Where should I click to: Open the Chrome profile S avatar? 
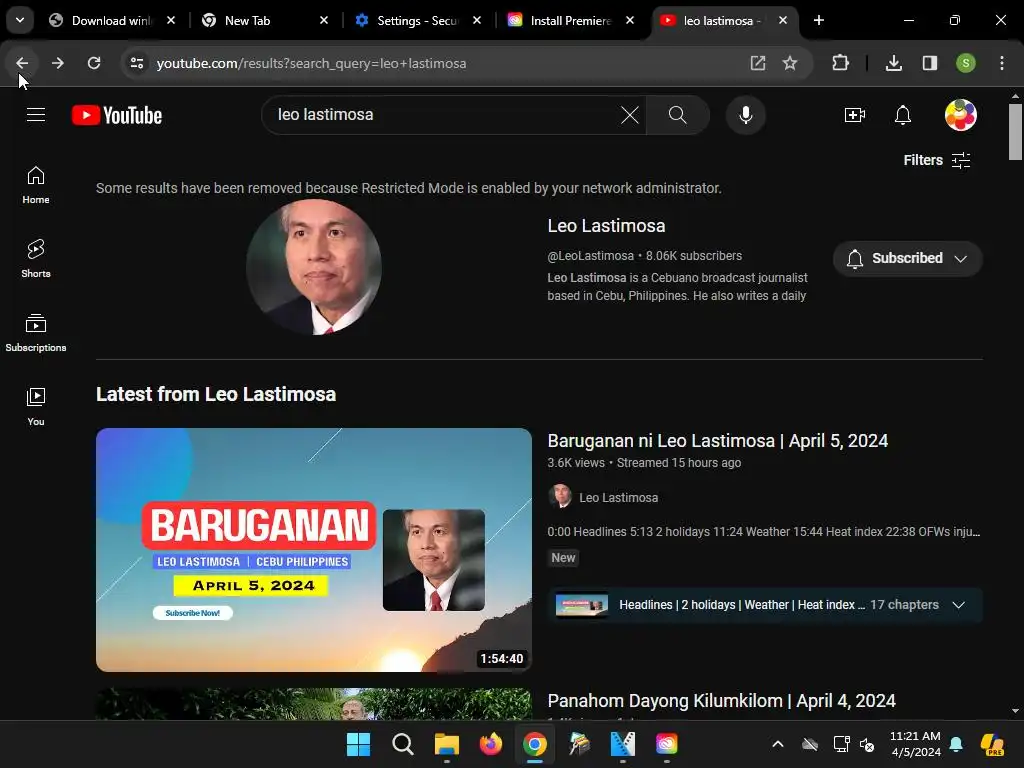[x=966, y=63]
